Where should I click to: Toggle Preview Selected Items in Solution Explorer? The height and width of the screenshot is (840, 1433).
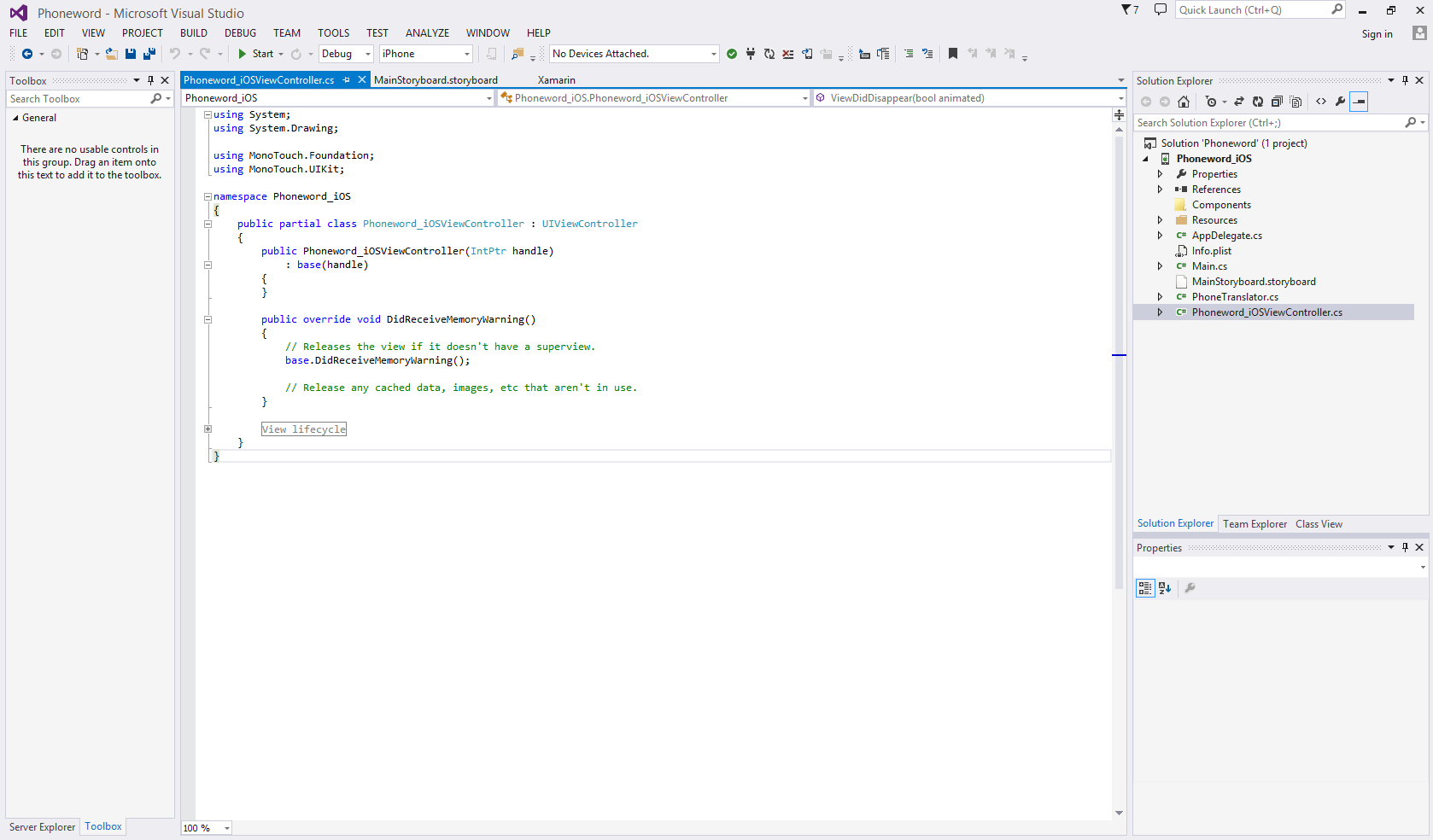click(1359, 102)
